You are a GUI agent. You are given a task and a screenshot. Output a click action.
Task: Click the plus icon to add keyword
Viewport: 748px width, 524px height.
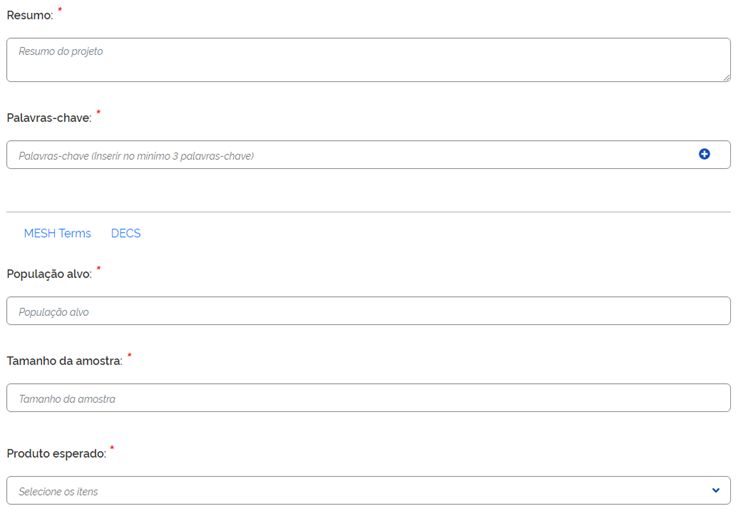pos(704,154)
